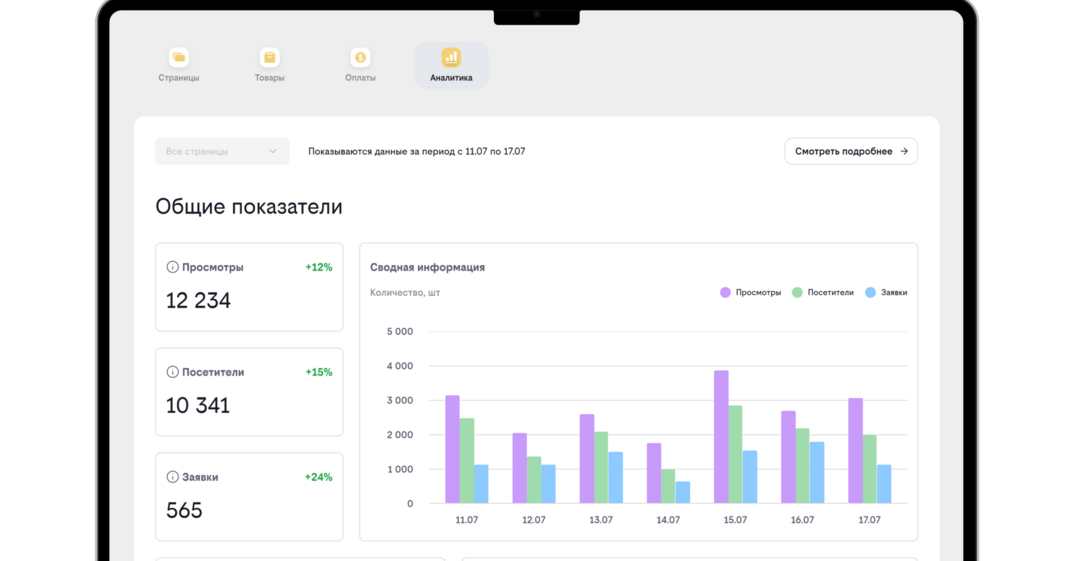1074x561 pixels.
Task: Click the Смотреть подробнее button
Action: point(851,151)
